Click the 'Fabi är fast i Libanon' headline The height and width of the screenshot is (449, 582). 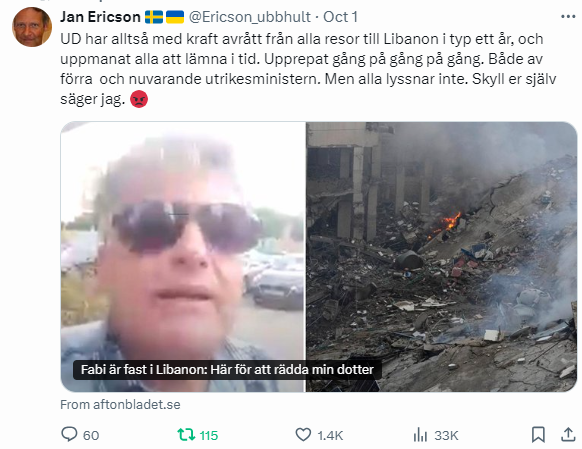point(227,370)
